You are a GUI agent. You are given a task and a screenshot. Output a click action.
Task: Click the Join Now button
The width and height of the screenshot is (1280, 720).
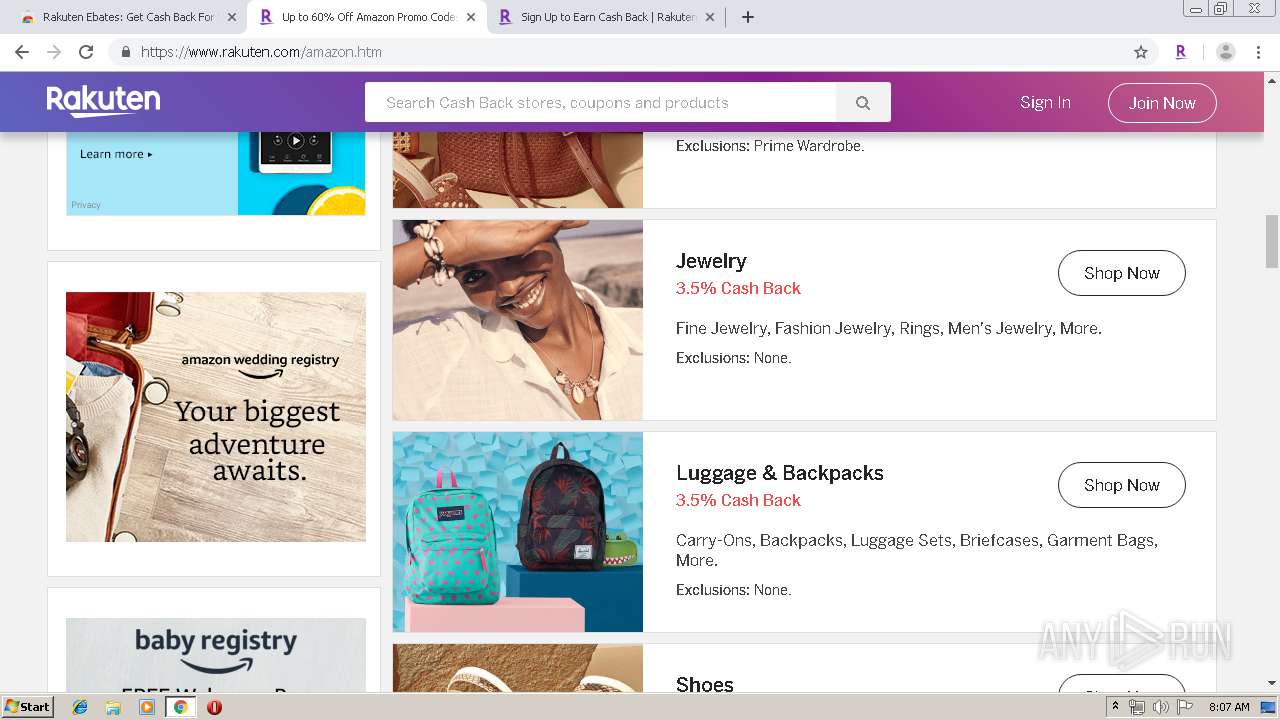tap(1162, 102)
